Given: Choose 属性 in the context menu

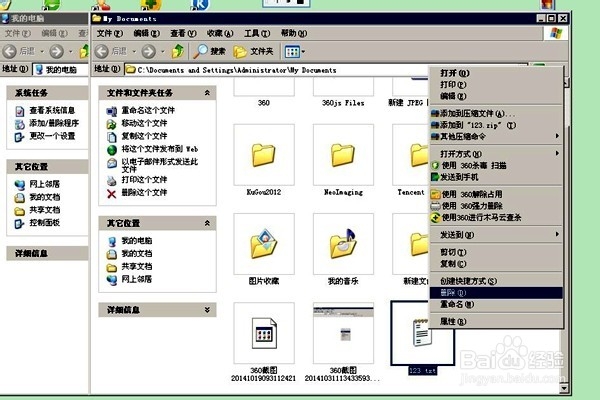Looking at the screenshot, I should 496,322.
